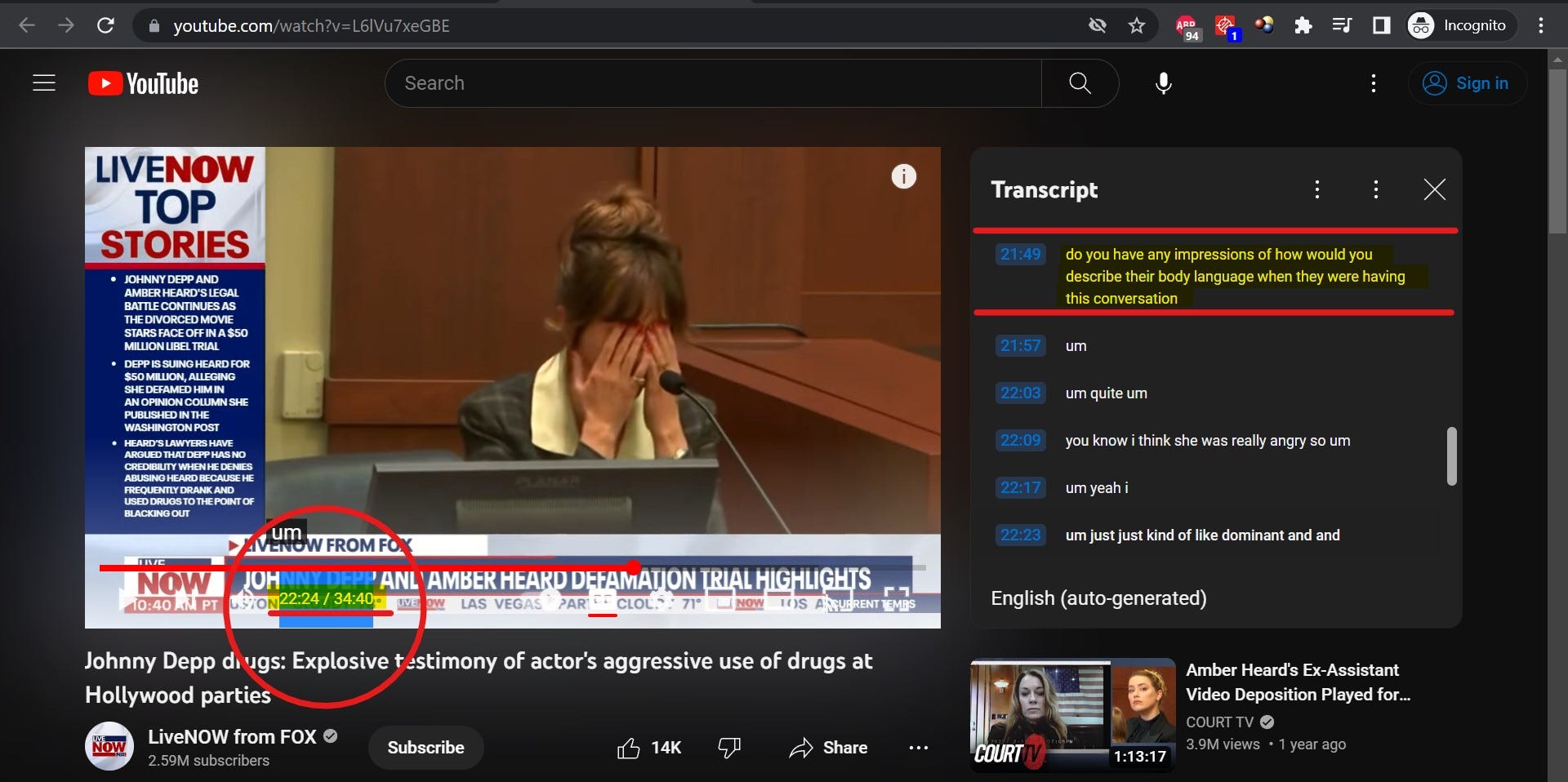Open the red target extension icon with badge 1
1568x782 pixels.
(1227, 27)
